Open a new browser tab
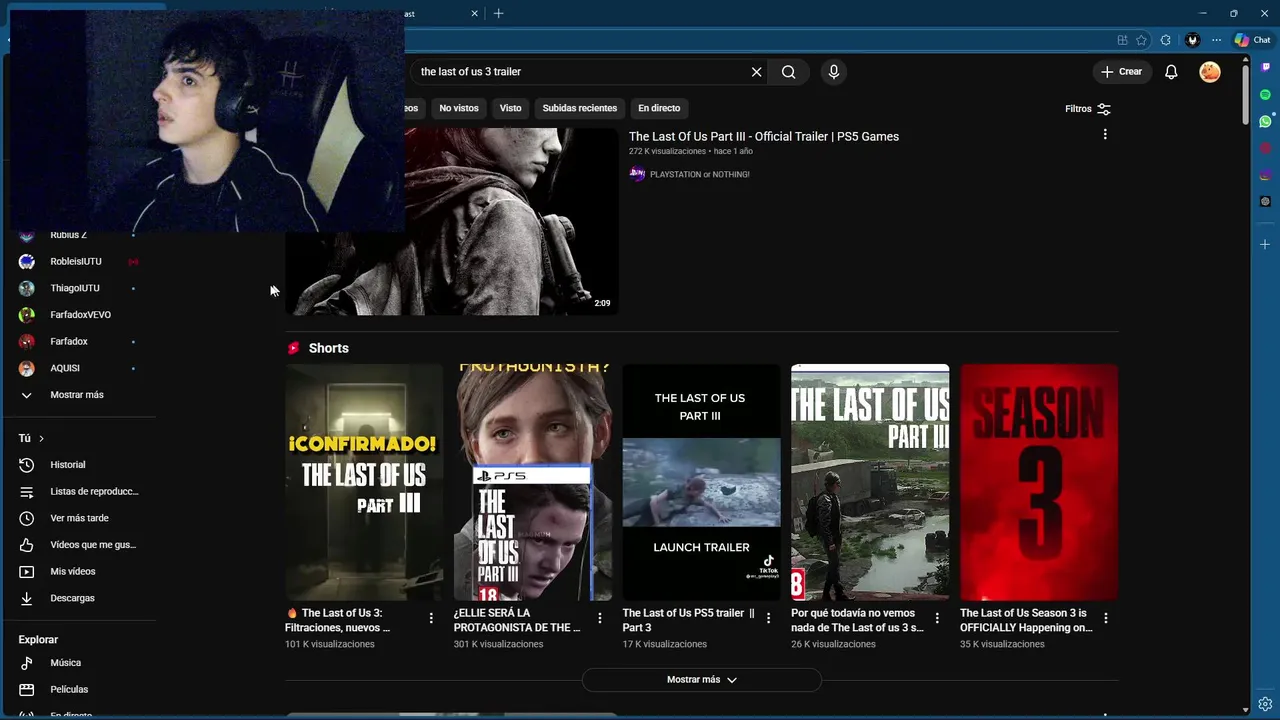Screen dimensions: 1280x720 [498, 13]
